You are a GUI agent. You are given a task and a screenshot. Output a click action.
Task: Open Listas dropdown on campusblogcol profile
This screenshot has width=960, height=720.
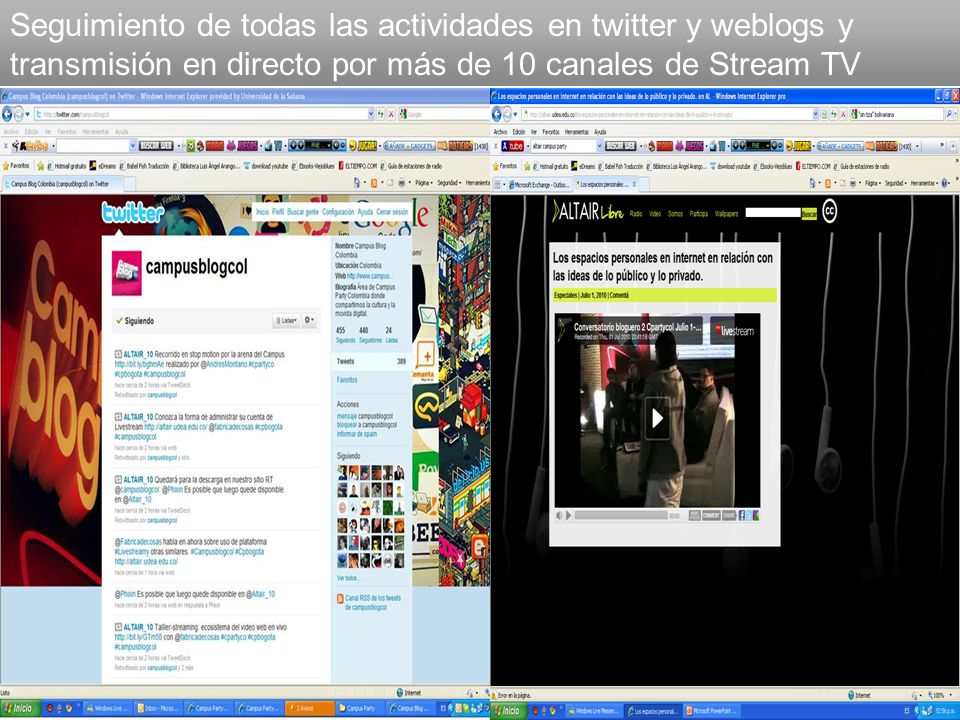point(287,320)
